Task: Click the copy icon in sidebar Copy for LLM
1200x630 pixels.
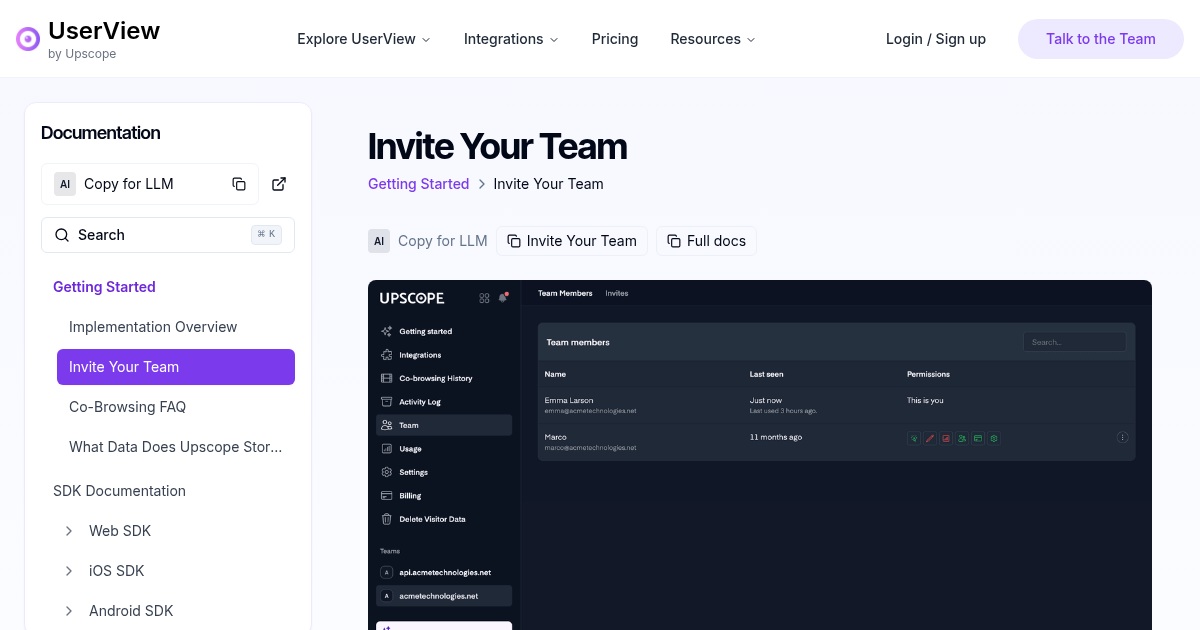Action: tap(239, 184)
